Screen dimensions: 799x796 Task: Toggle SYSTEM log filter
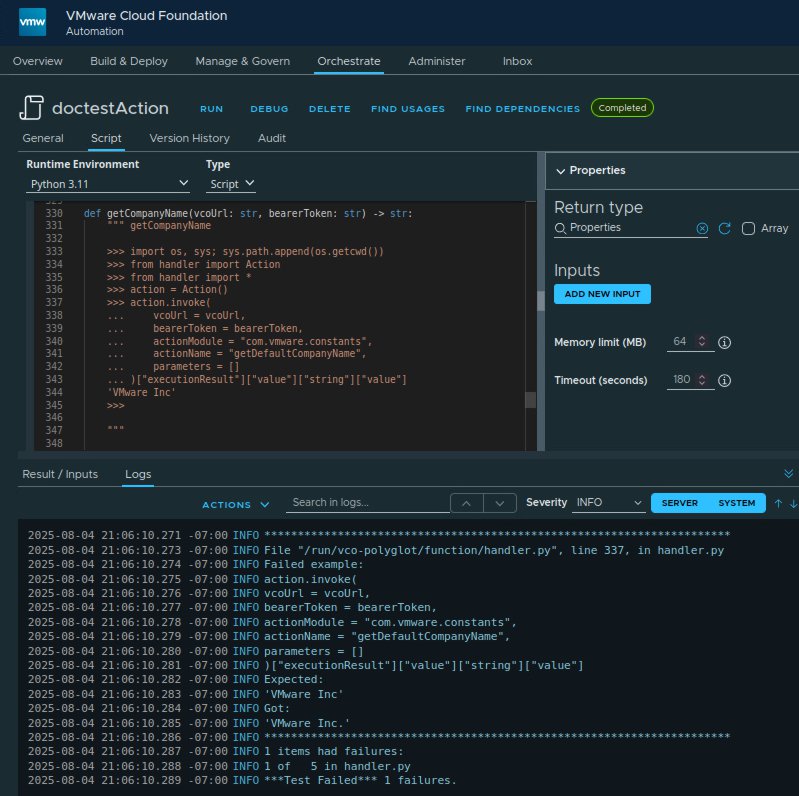click(737, 503)
